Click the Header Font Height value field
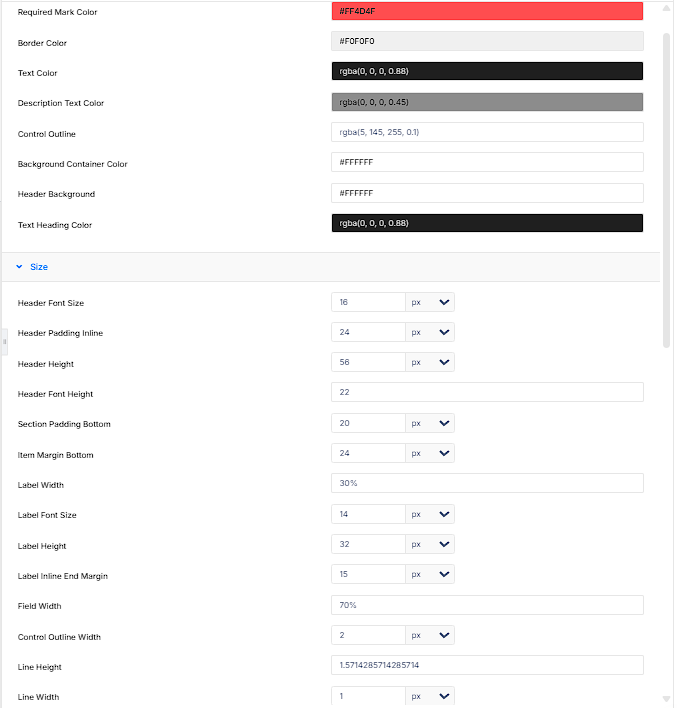Viewport: 677px width, 708px height. click(487, 392)
